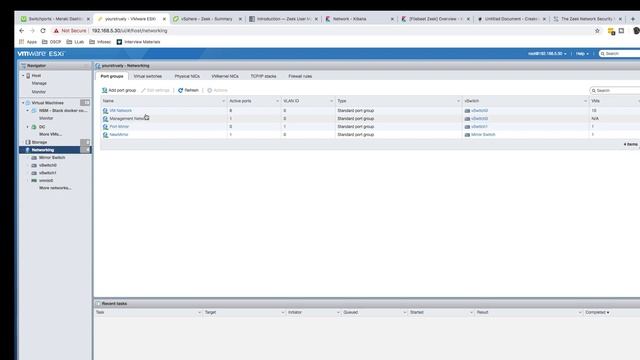Click the switch icon in the NewMirror row
Viewport: 640px width, 360px height.
(467, 135)
